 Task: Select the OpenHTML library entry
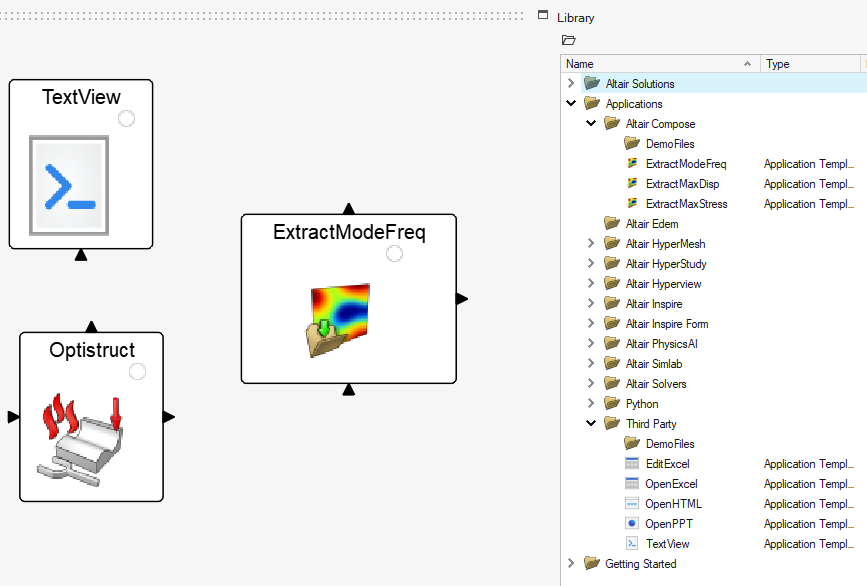[673, 504]
